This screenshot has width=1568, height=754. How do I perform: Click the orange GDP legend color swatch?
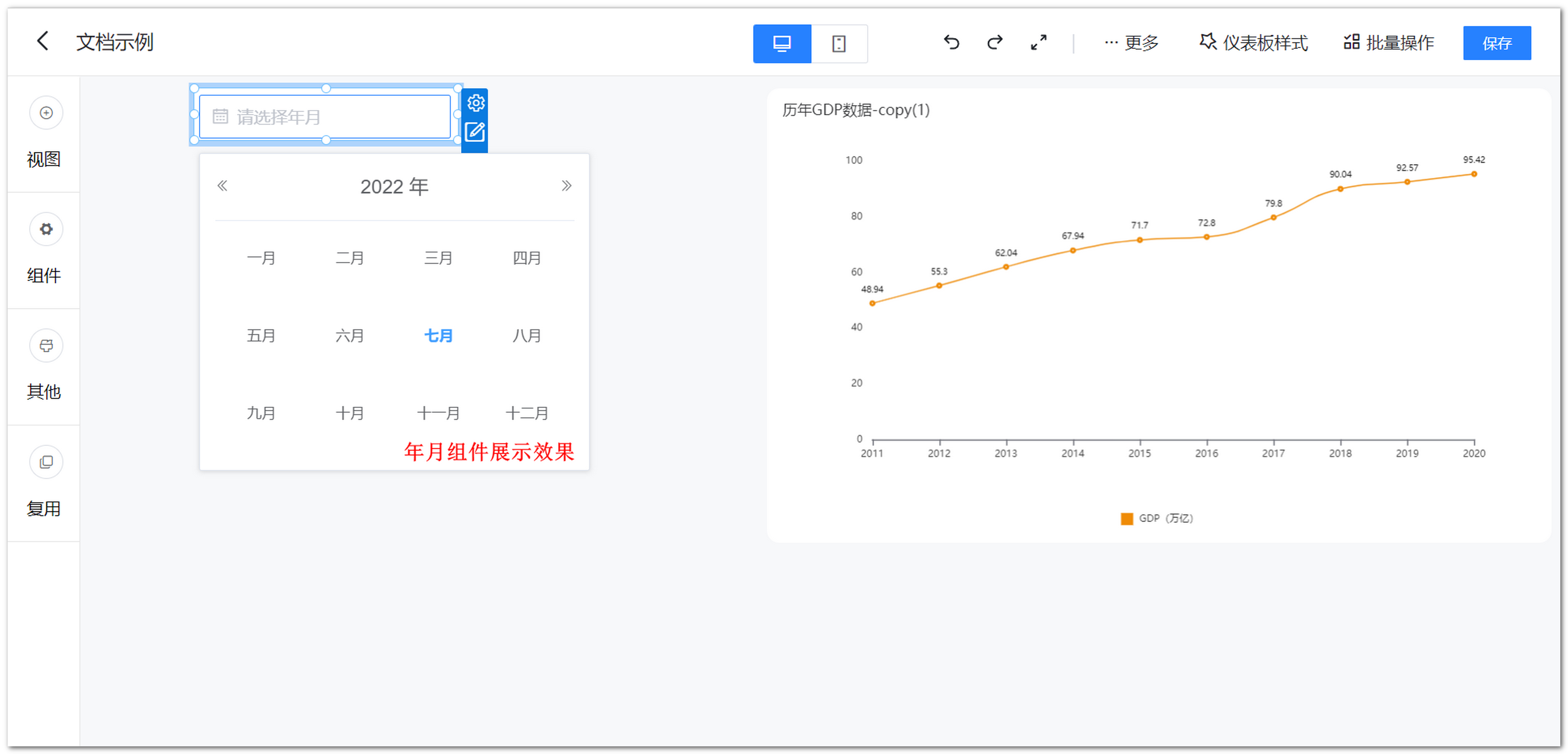pos(1127,518)
